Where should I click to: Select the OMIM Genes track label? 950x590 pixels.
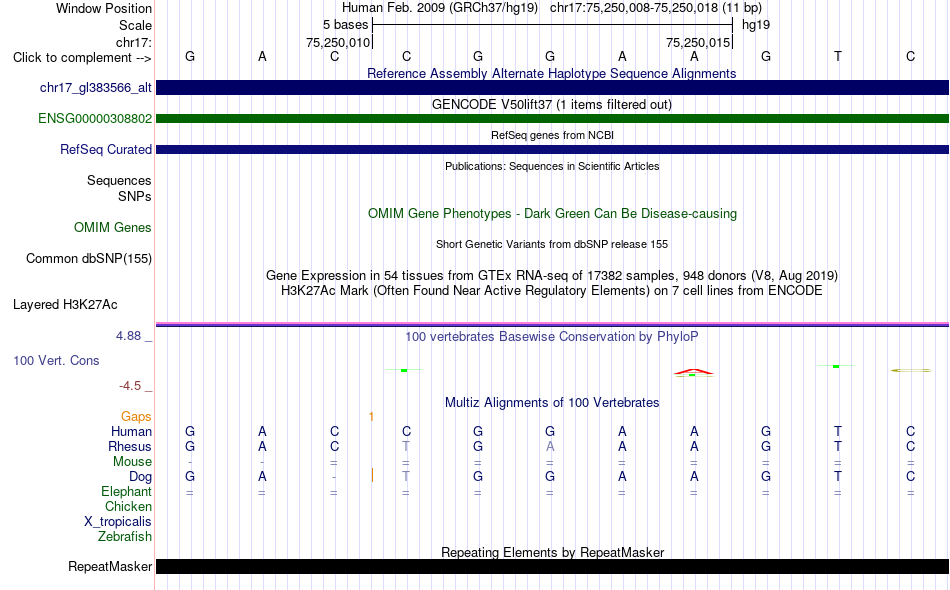(113, 227)
